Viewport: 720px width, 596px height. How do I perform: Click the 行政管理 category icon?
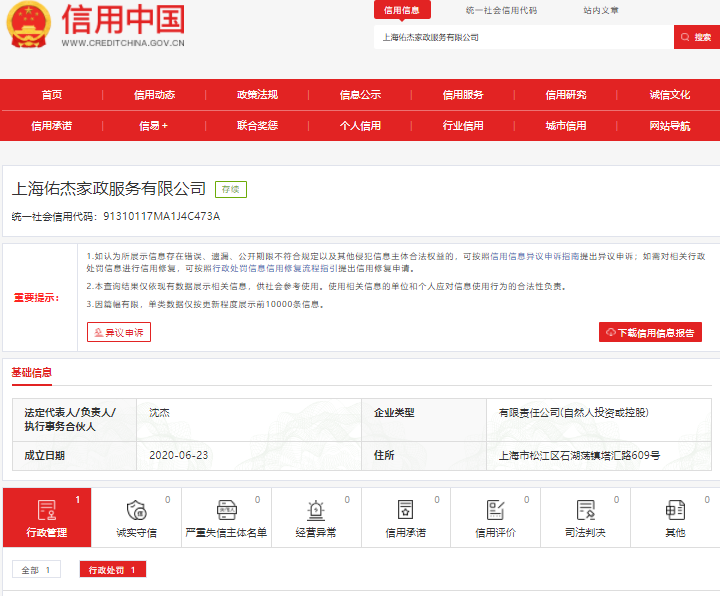pyautogui.click(x=46, y=510)
